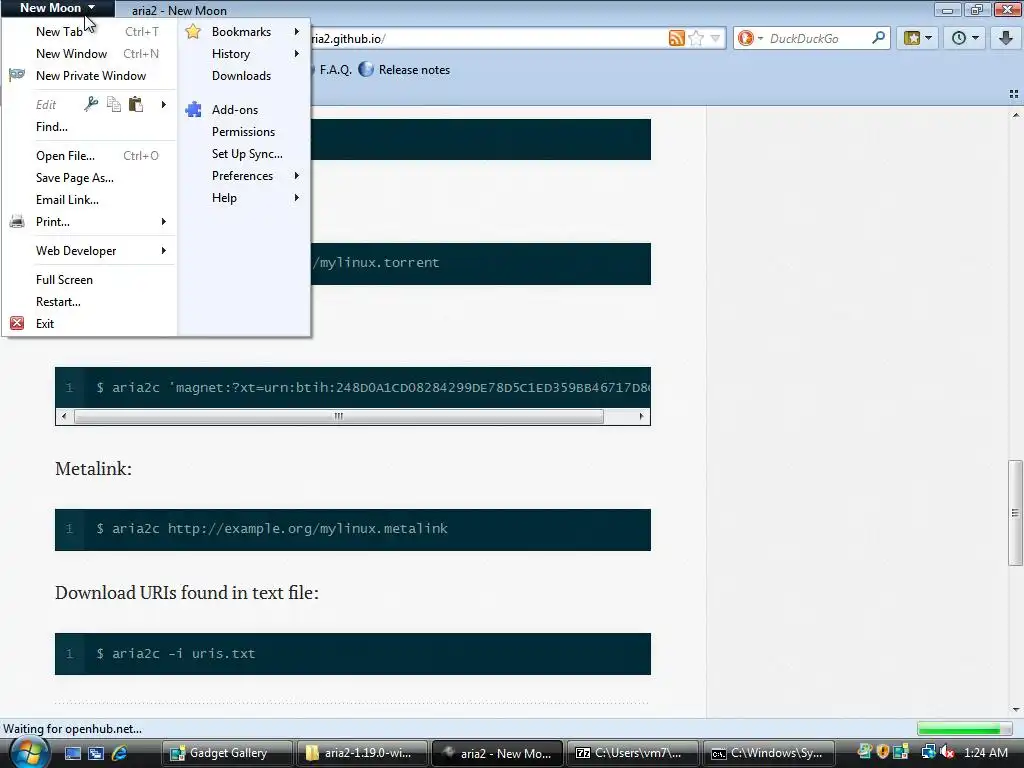Screen dimensions: 1024x768
Task: Click the RSS feed icon in address bar
Action: [677, 38]
